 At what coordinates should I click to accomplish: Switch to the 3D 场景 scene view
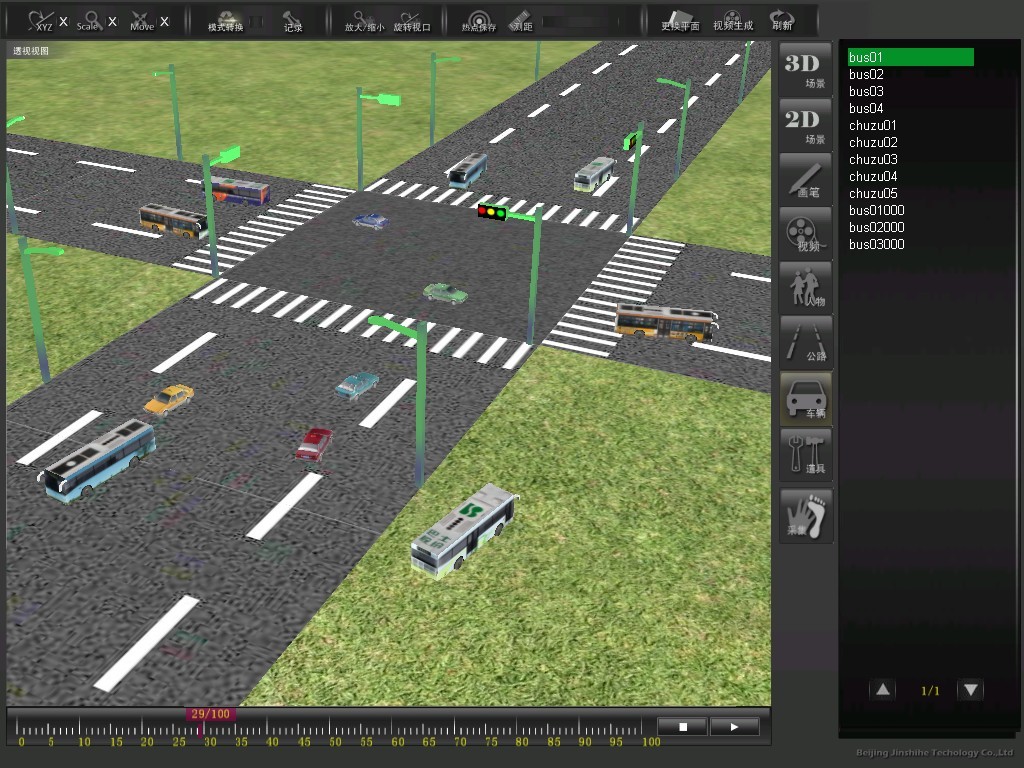click(806, 69)
